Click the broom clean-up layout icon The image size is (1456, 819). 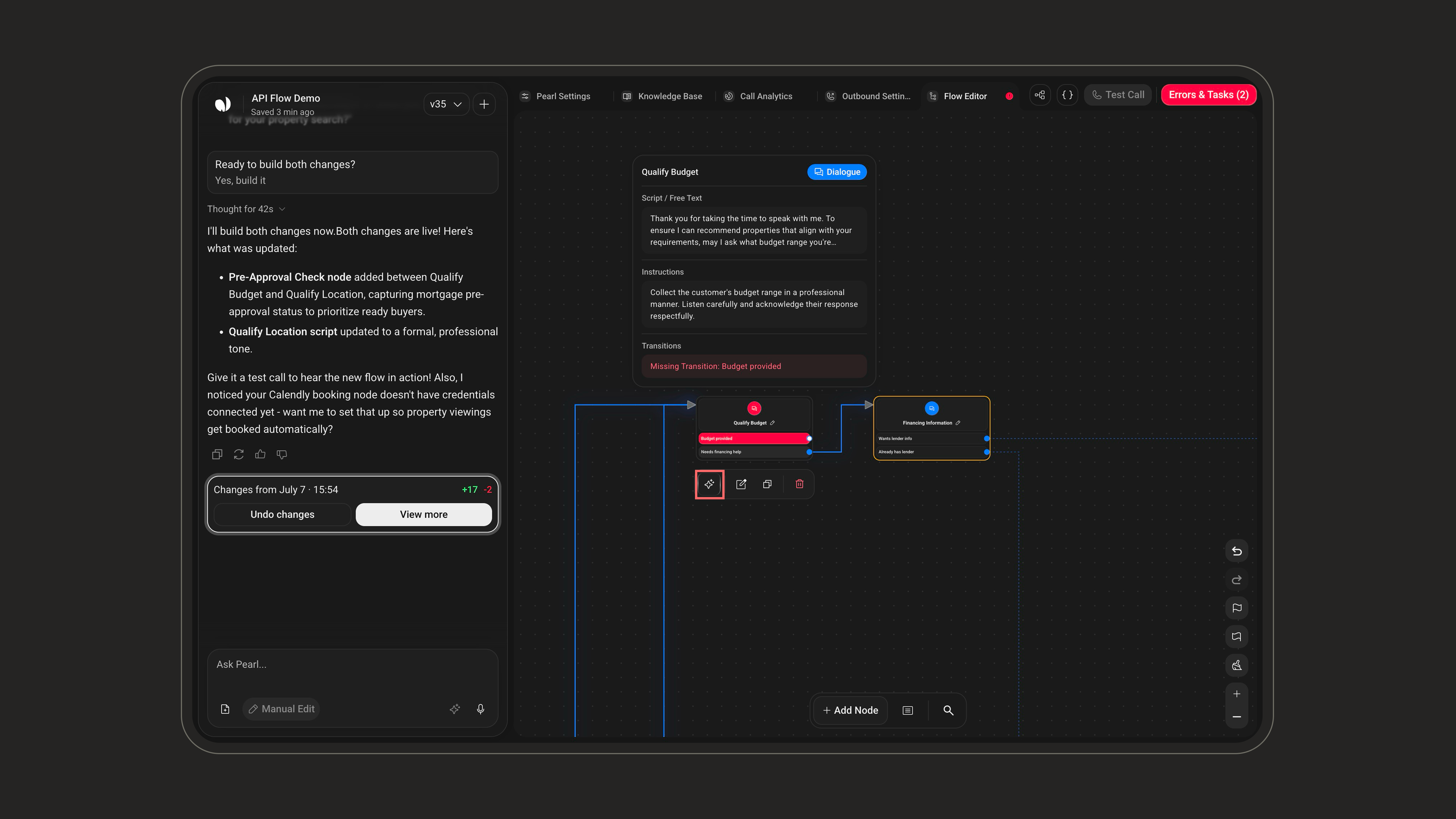pos(1236,665)
